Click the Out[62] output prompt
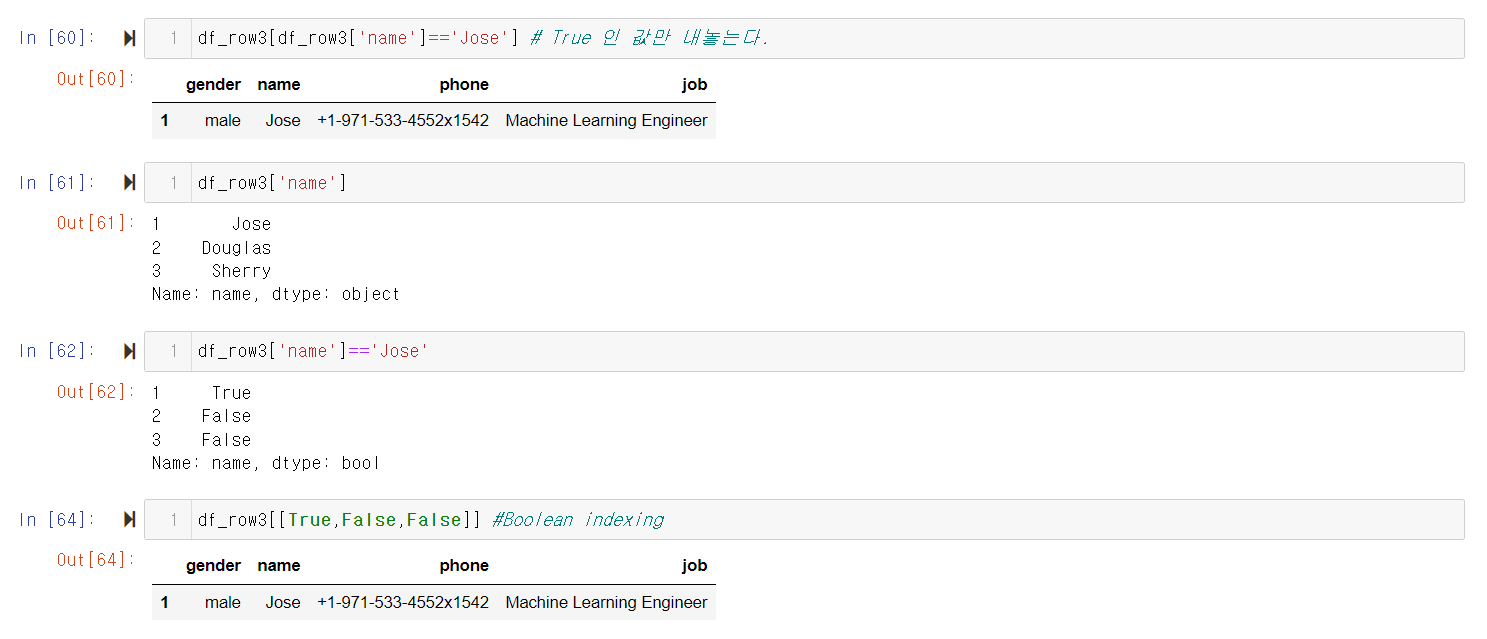This screenshot has height=639, width=1487. click(95, 392)
